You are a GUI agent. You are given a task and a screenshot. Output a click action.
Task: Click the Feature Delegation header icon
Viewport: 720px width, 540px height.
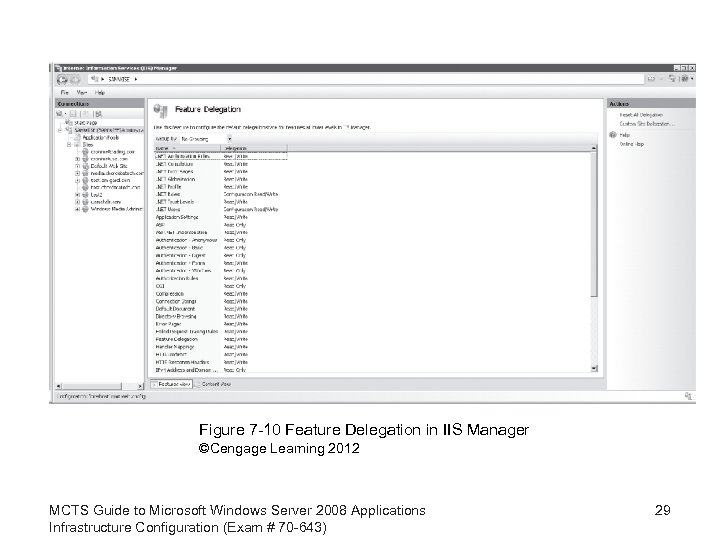pos(160,110)
